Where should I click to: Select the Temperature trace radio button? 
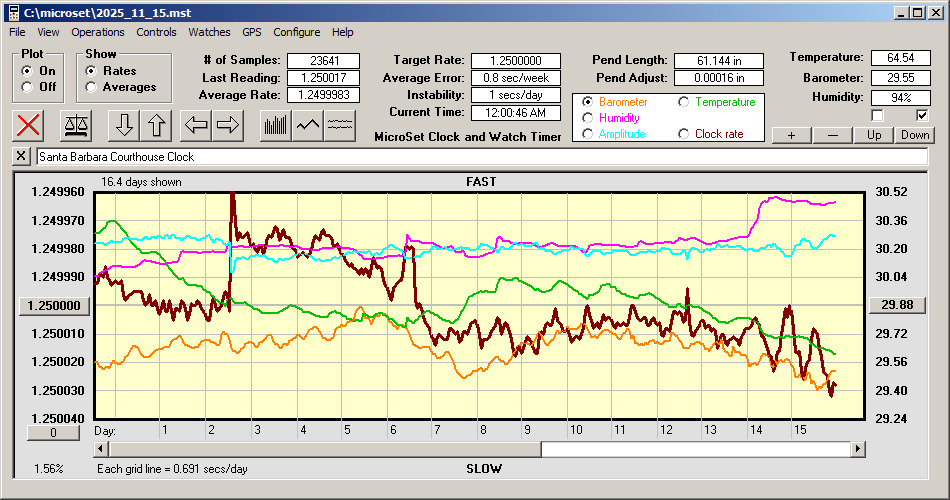click(x=685, y=102)
